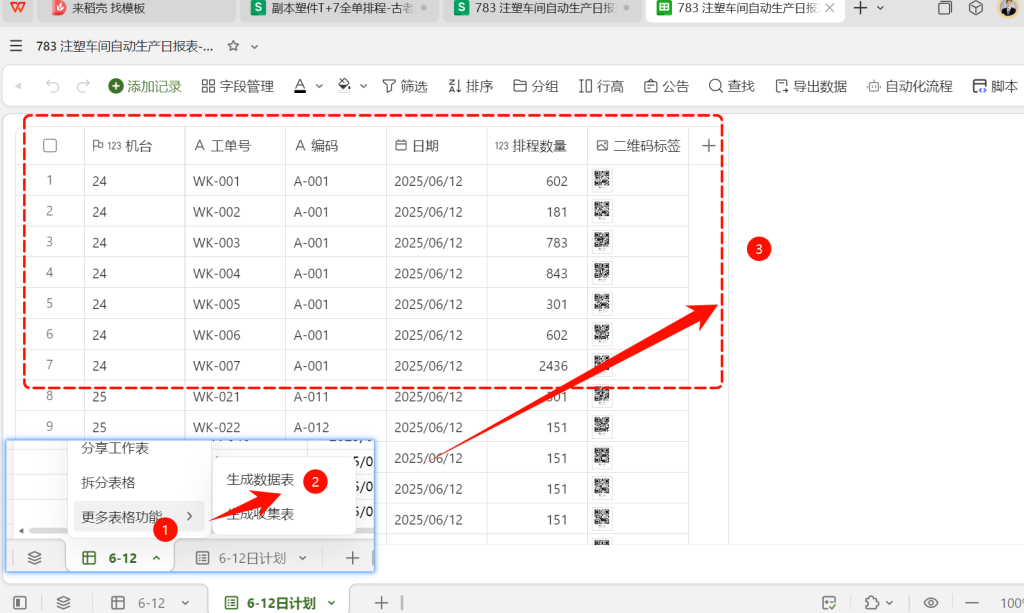Open QR code thumbnail in row WK-022
The height and width of the screenshot is (613, 1024).
pyautogui.click(x=601, y=426)
